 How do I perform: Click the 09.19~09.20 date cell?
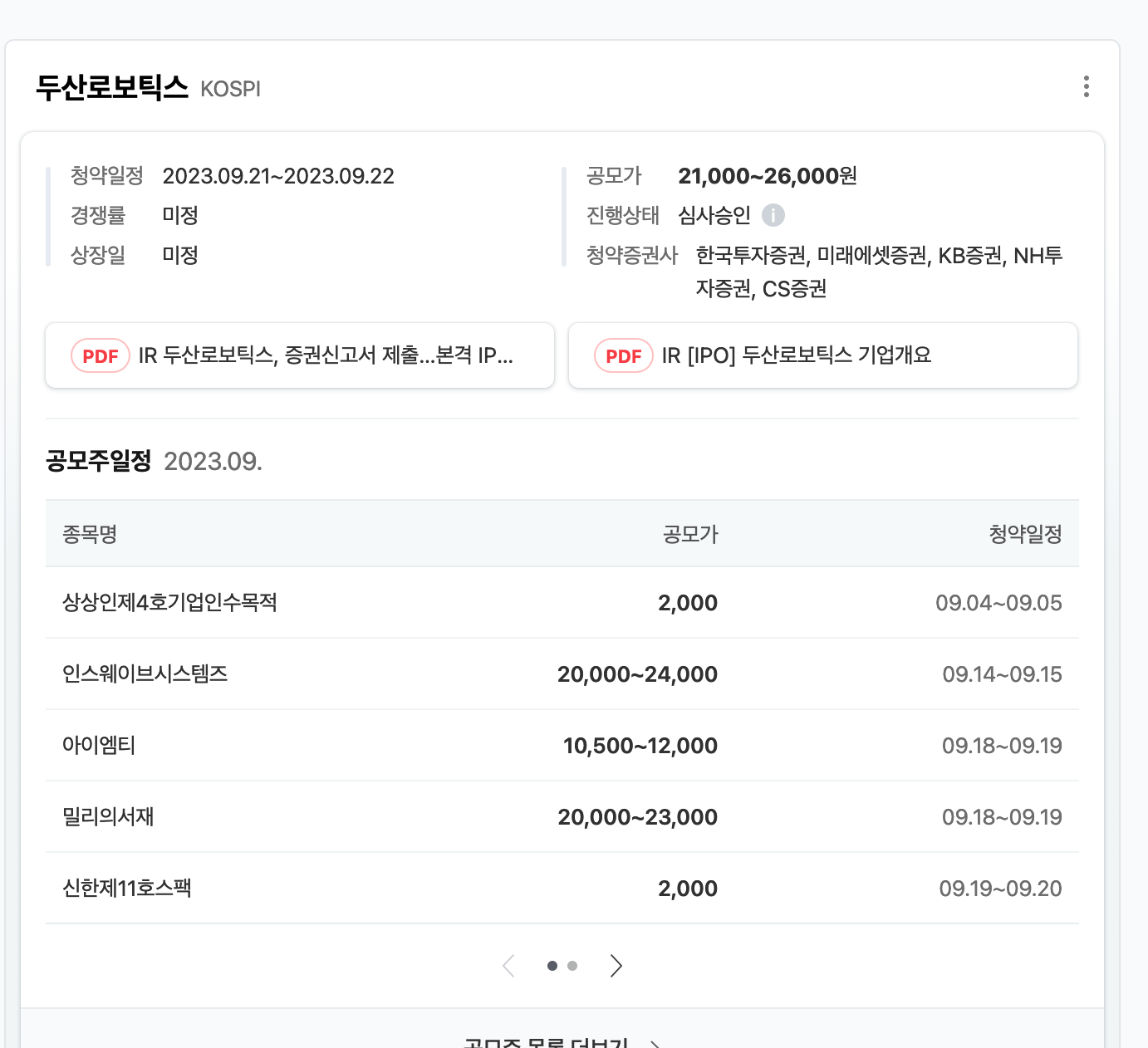pos(1000,889)
